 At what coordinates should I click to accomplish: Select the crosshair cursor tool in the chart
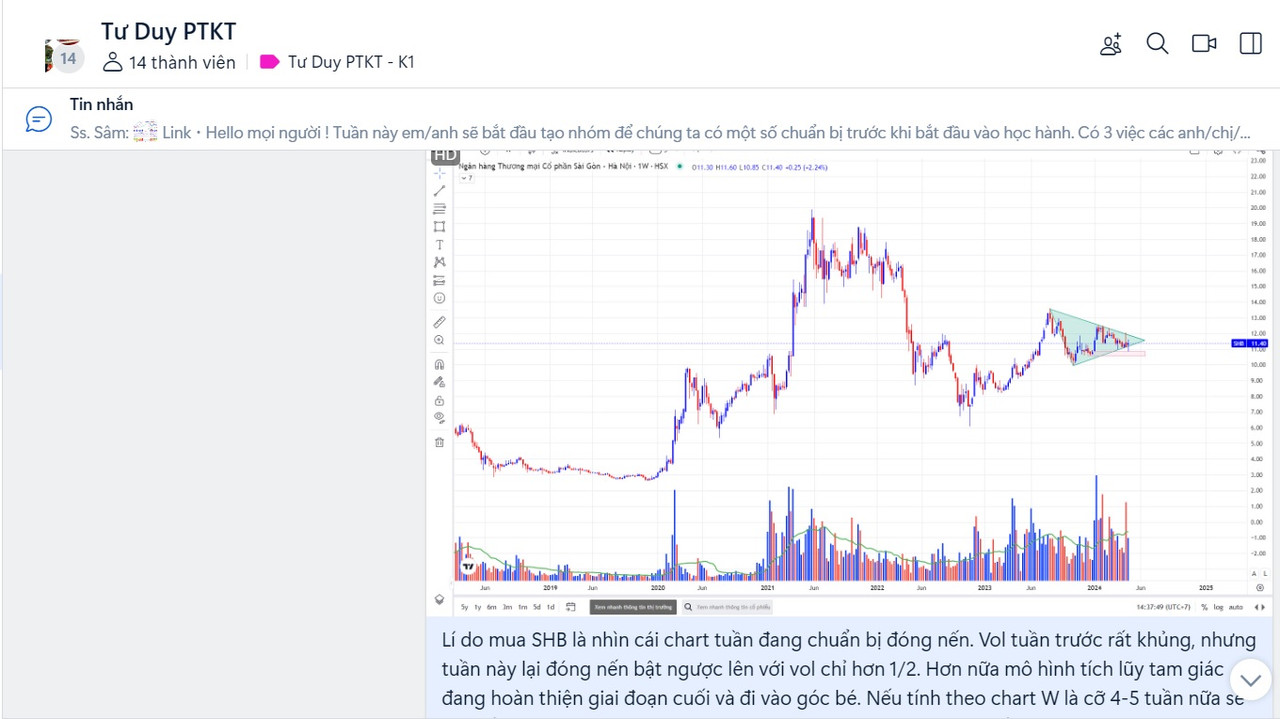point(439,173)
